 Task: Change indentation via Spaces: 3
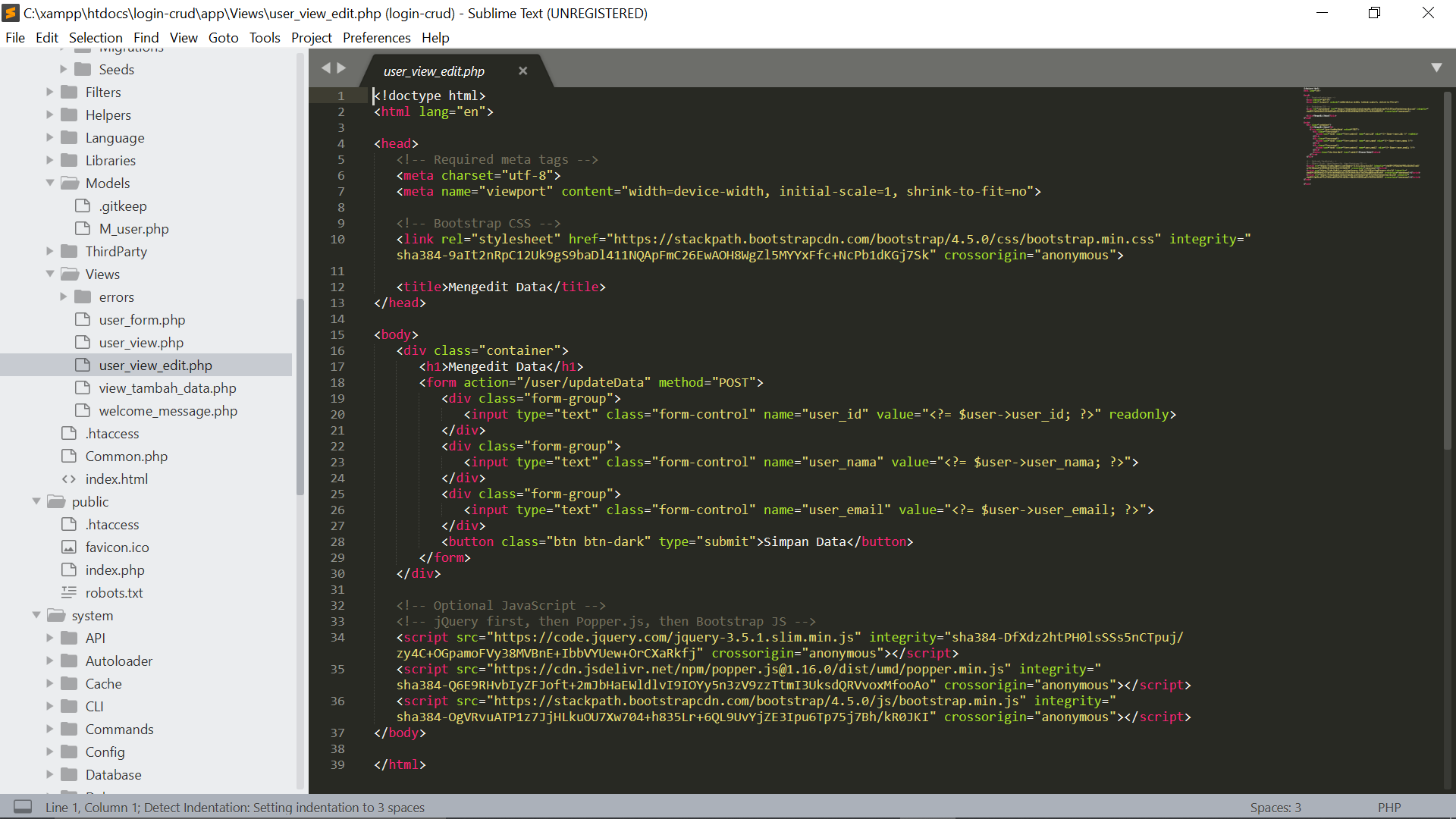1276,808
